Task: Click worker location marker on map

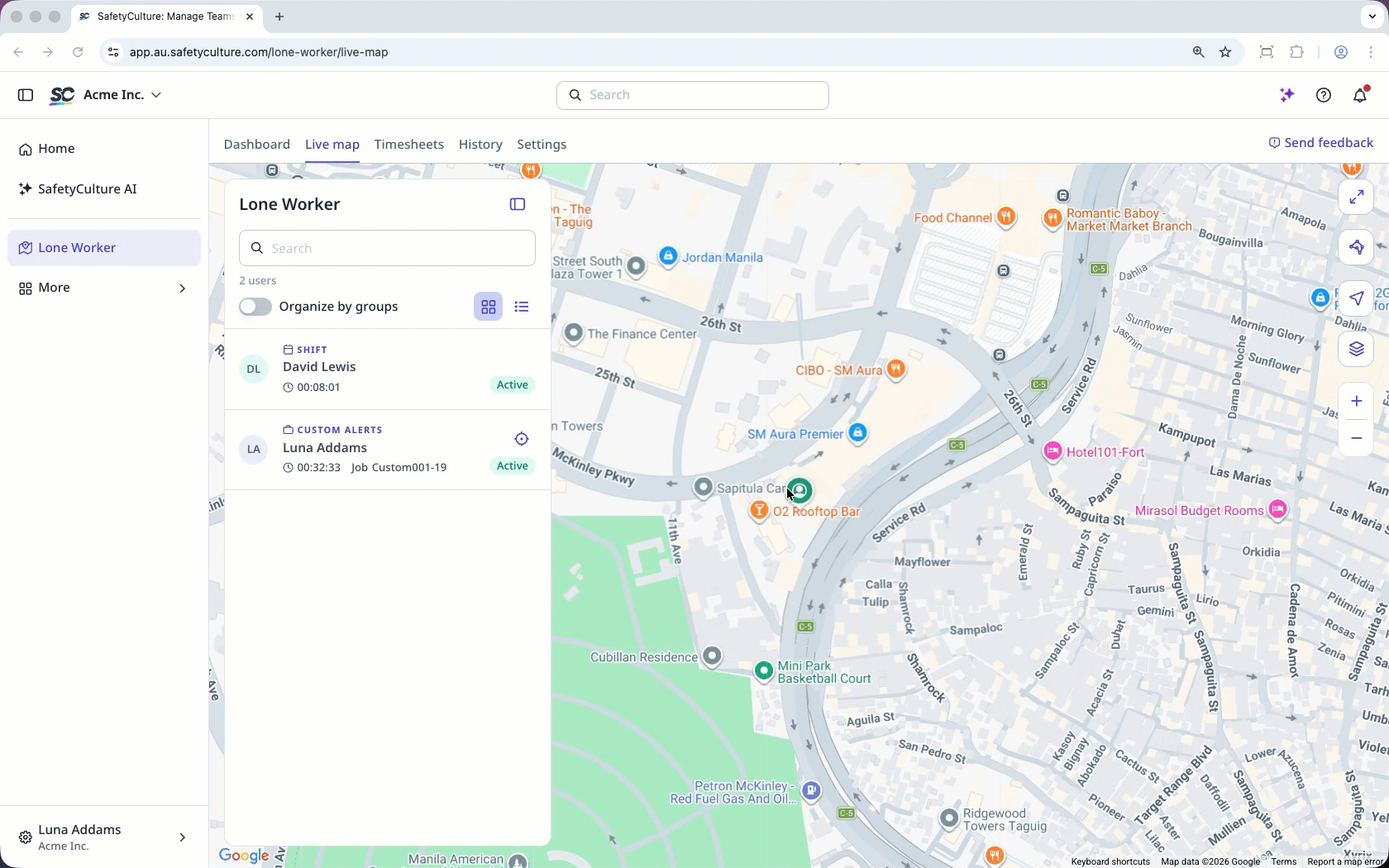Action: coord(800,490)
